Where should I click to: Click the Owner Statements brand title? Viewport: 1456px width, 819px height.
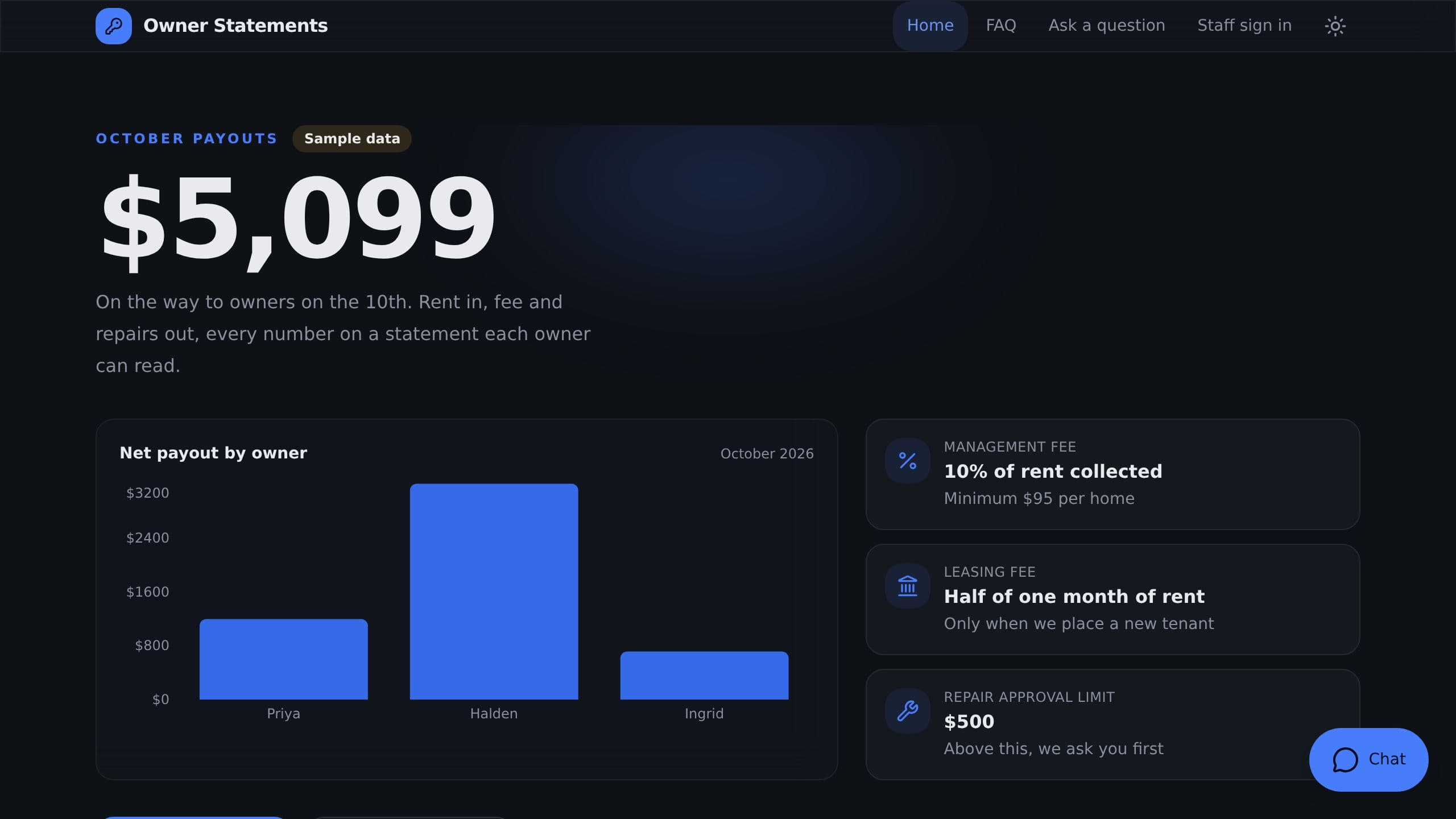[235, 26]
